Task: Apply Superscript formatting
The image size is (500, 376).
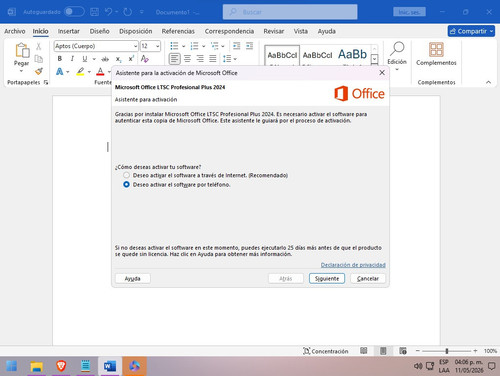Action: pyautogui.click(x=131, y=59)
